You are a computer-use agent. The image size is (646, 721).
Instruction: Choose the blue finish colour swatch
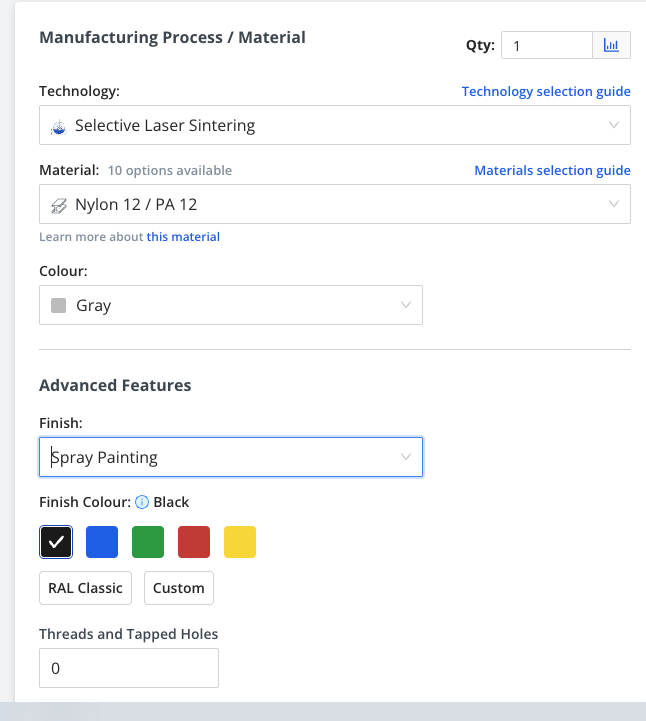102,542
